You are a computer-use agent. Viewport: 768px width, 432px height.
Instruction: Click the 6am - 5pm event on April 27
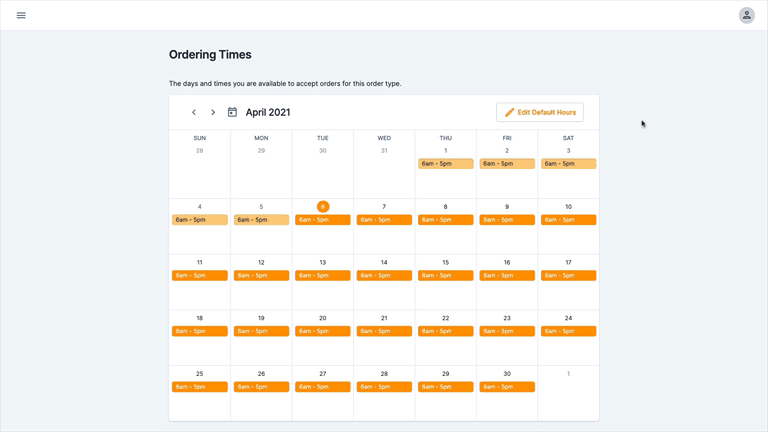pyautogui.click(x=323, y=387)
